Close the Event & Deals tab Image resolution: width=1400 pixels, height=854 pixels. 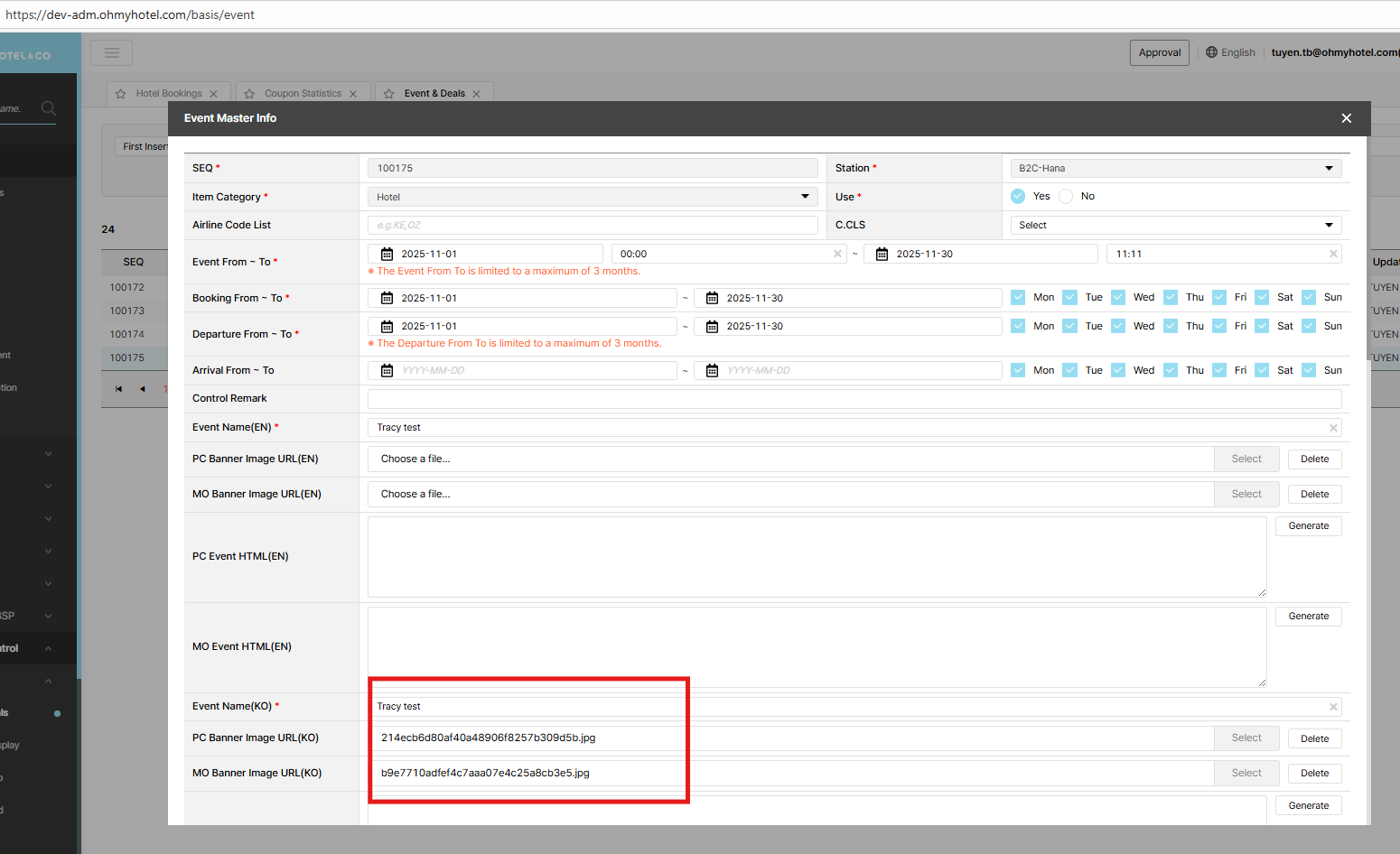point(477,94)
